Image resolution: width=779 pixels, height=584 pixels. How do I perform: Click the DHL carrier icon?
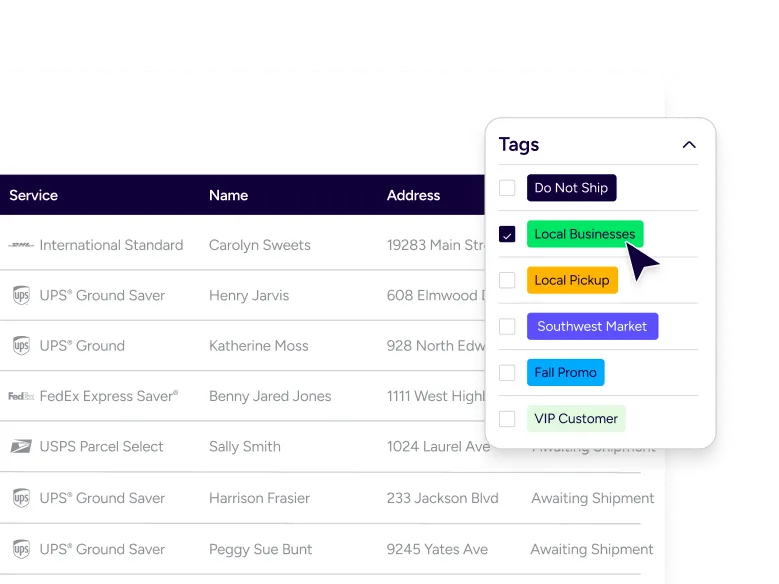click(21, 245)
